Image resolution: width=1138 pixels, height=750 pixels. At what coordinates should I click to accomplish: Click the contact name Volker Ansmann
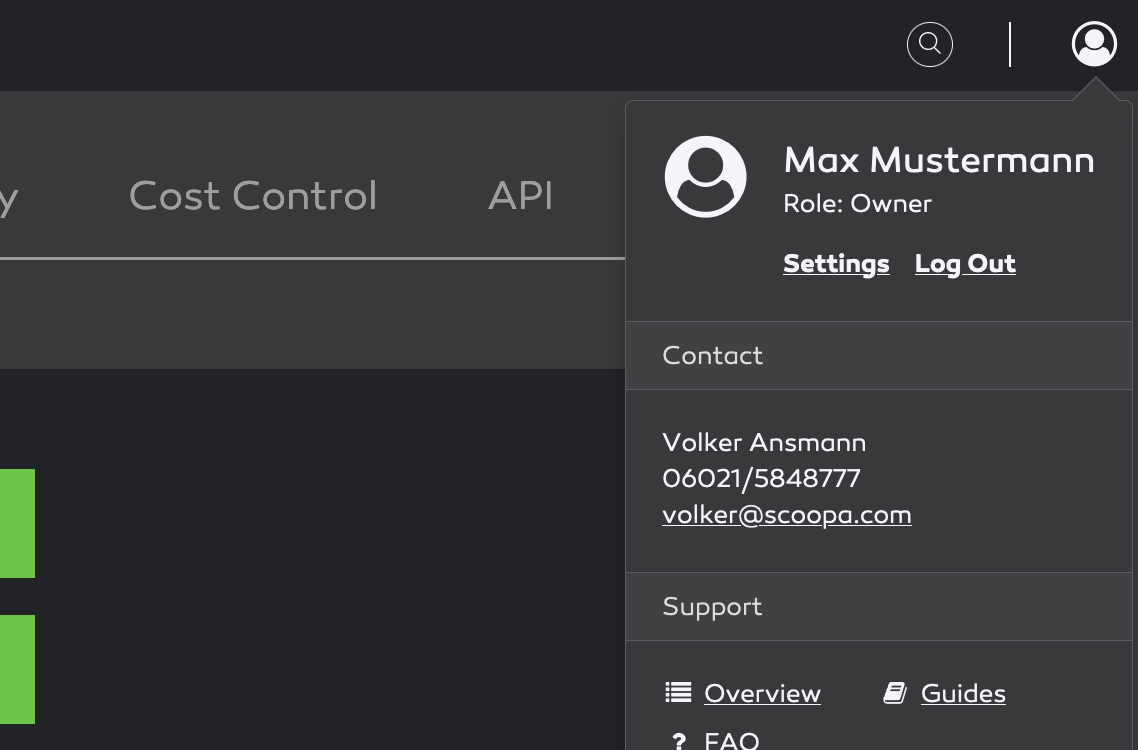click(764, 442)
